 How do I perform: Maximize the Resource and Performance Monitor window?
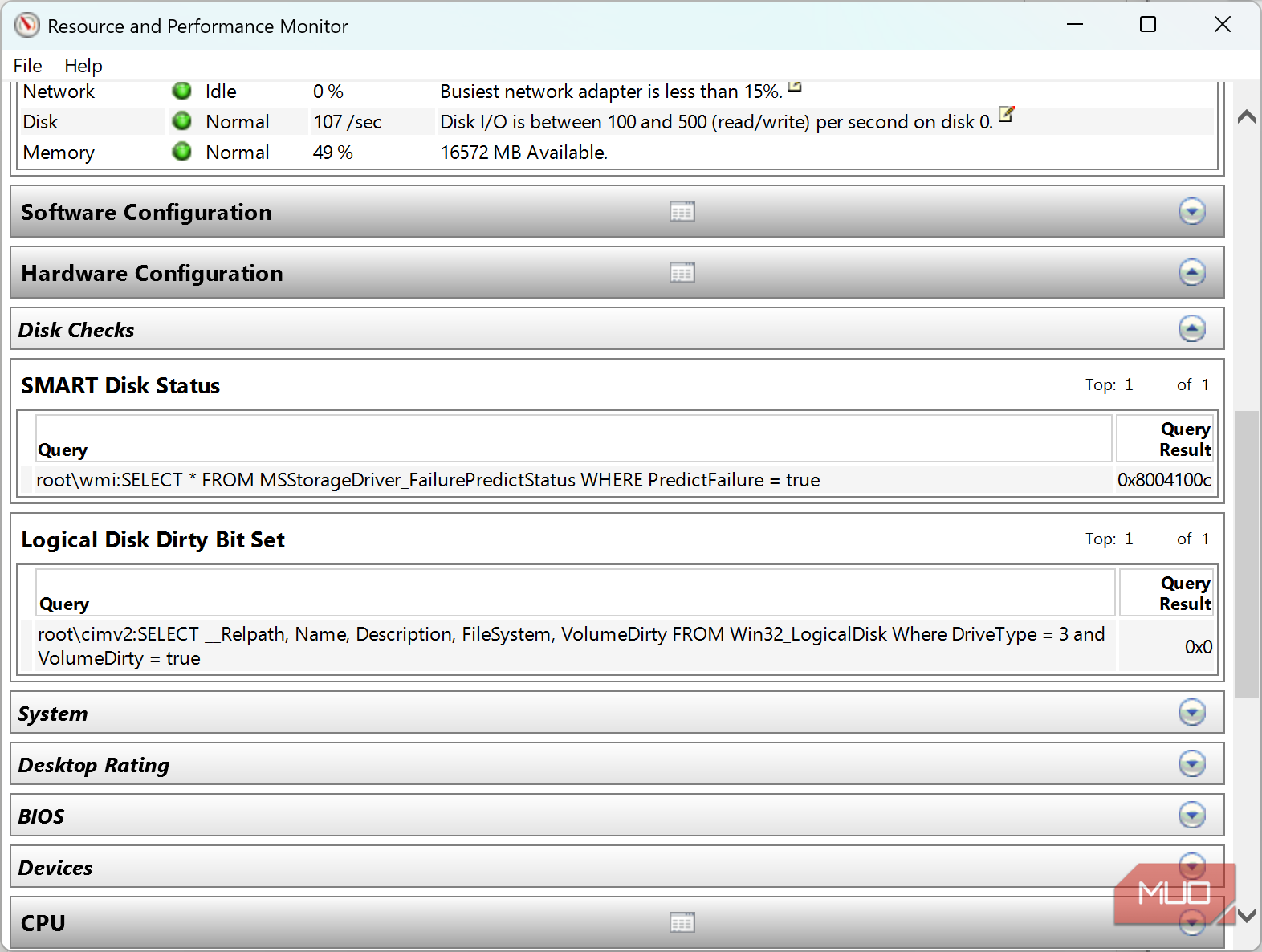pos(1148,25)
